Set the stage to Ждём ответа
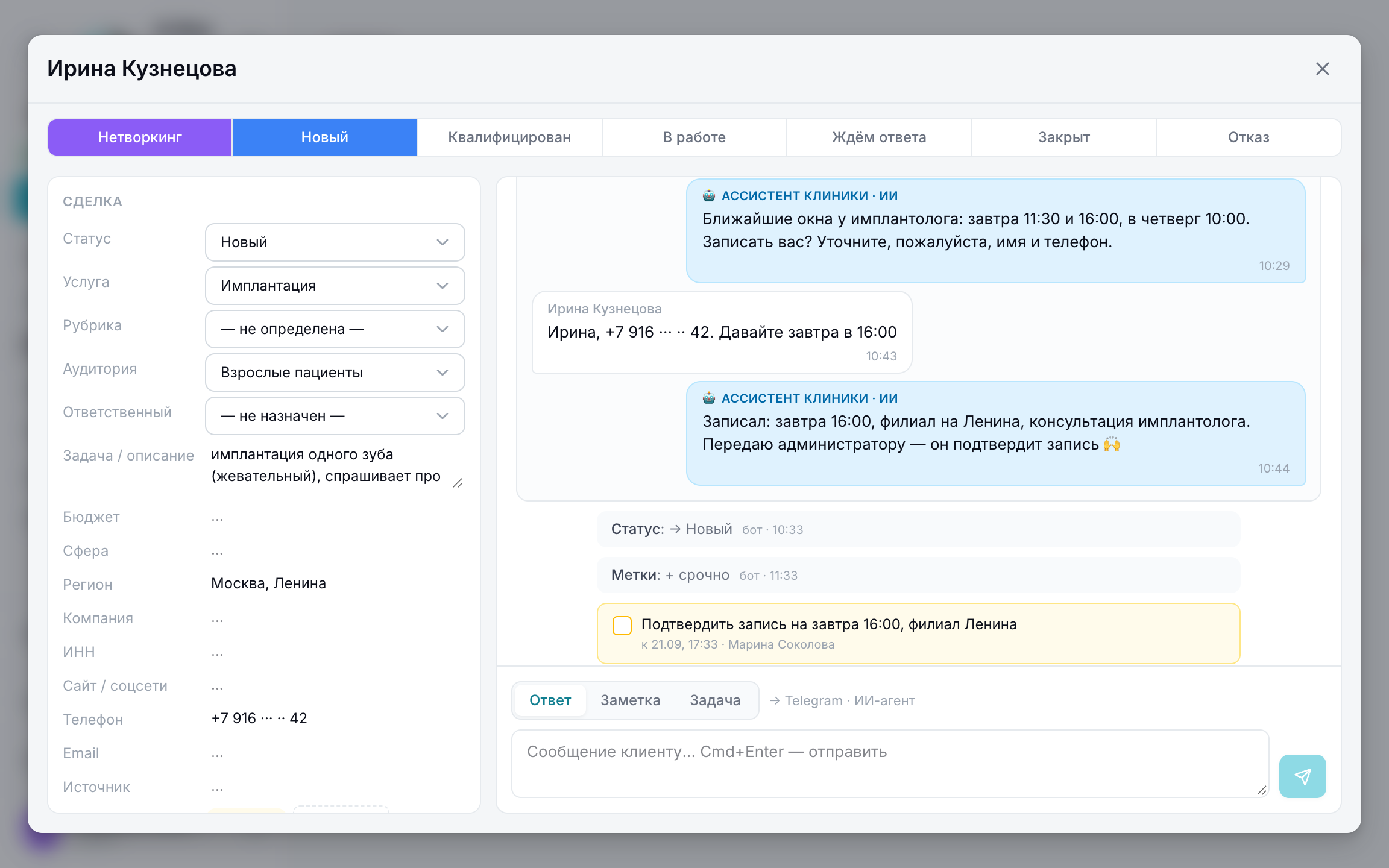 tap(879, 137)
